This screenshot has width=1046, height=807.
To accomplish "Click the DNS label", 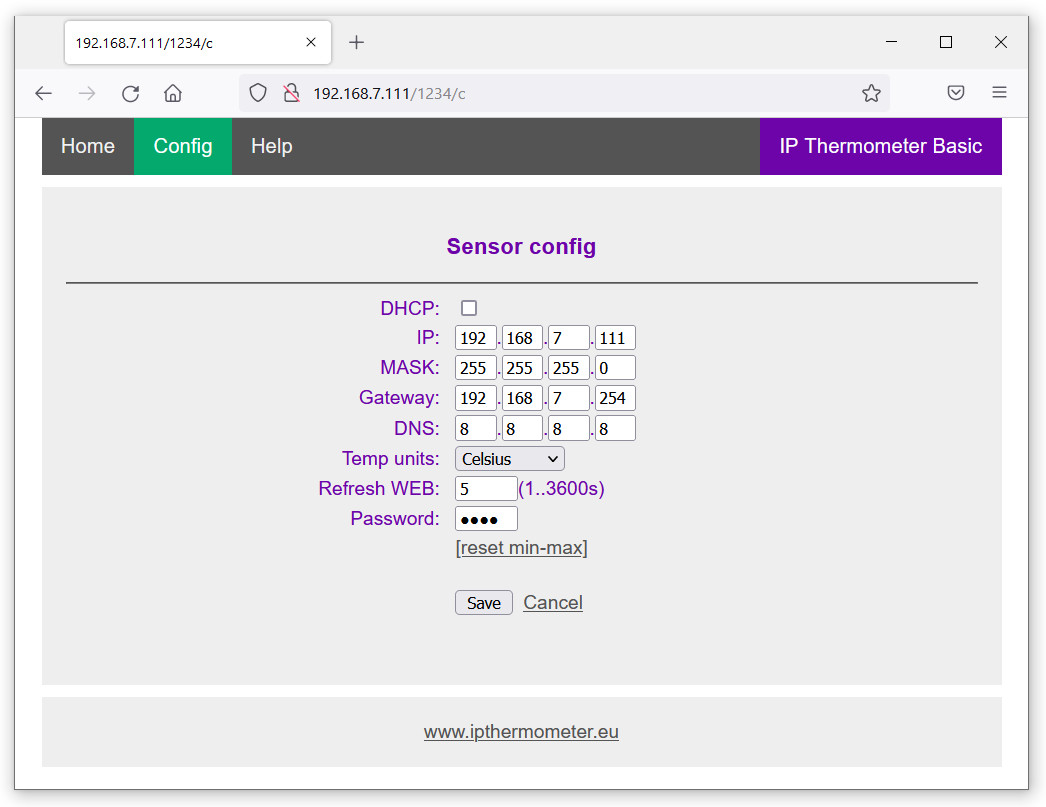I will pyautogui.click(x=416, y=428).
